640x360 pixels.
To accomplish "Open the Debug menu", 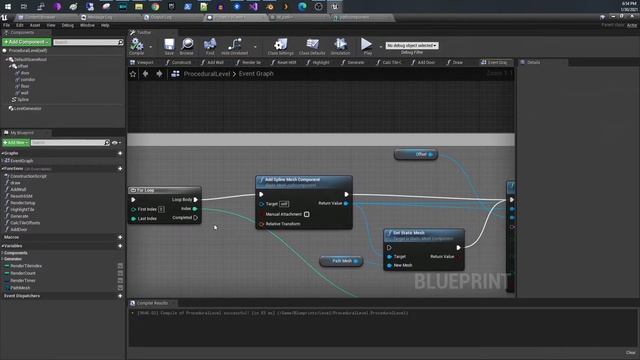I will tap(68, 25).
